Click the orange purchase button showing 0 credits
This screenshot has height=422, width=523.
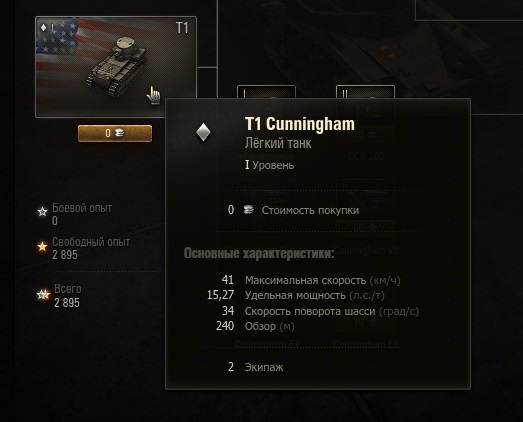click(115, 133)
